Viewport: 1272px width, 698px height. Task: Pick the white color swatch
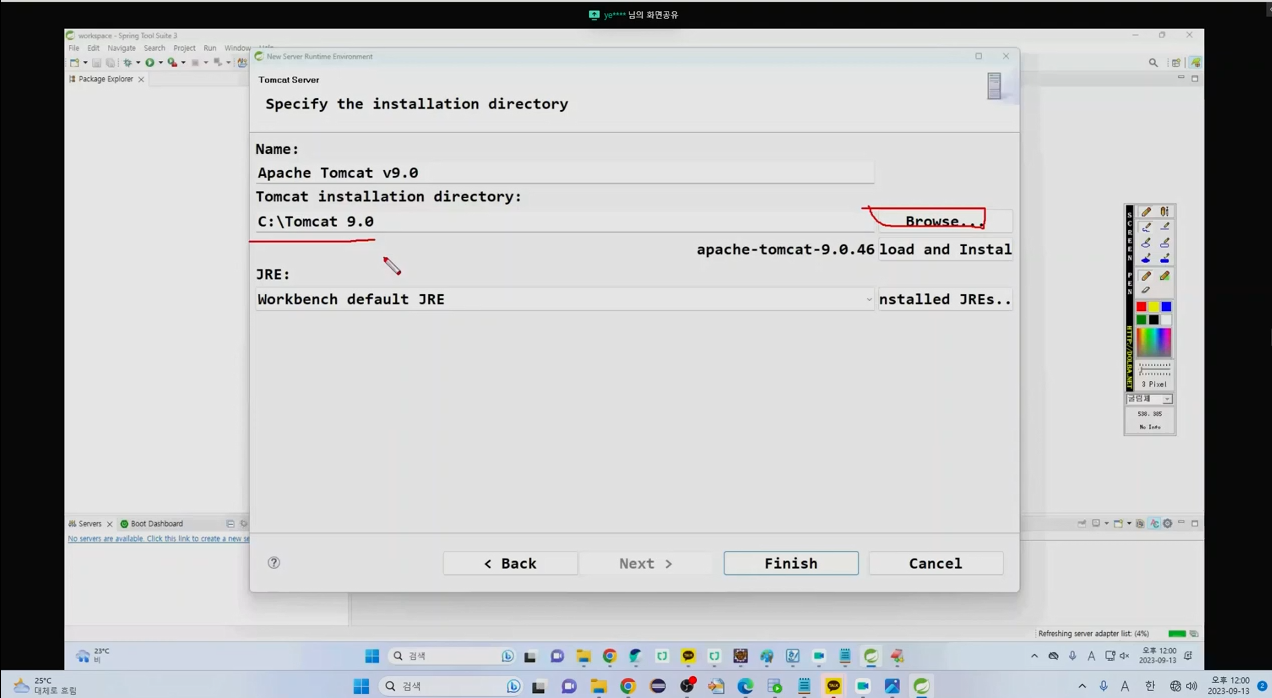1166,320
